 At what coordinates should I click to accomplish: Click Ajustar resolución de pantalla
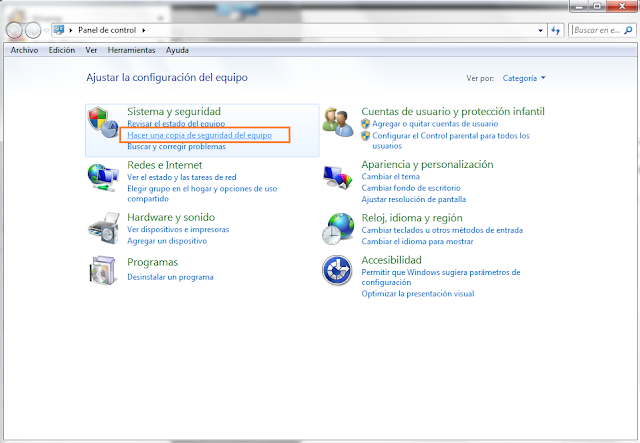tap(413, 199)
